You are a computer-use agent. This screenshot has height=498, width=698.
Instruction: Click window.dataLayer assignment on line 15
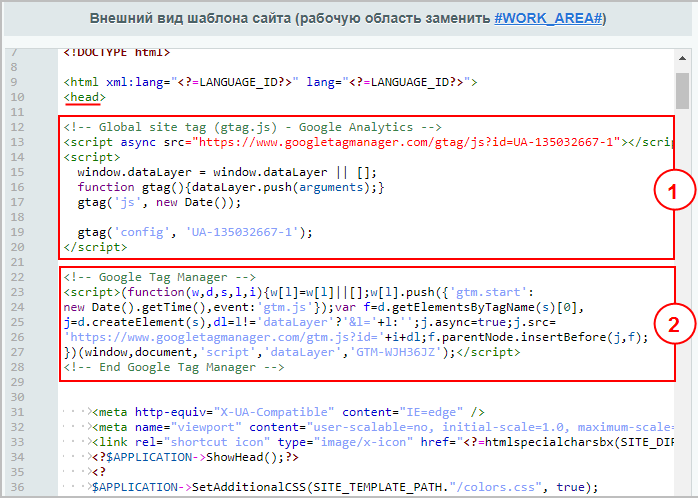pos(227,172)
